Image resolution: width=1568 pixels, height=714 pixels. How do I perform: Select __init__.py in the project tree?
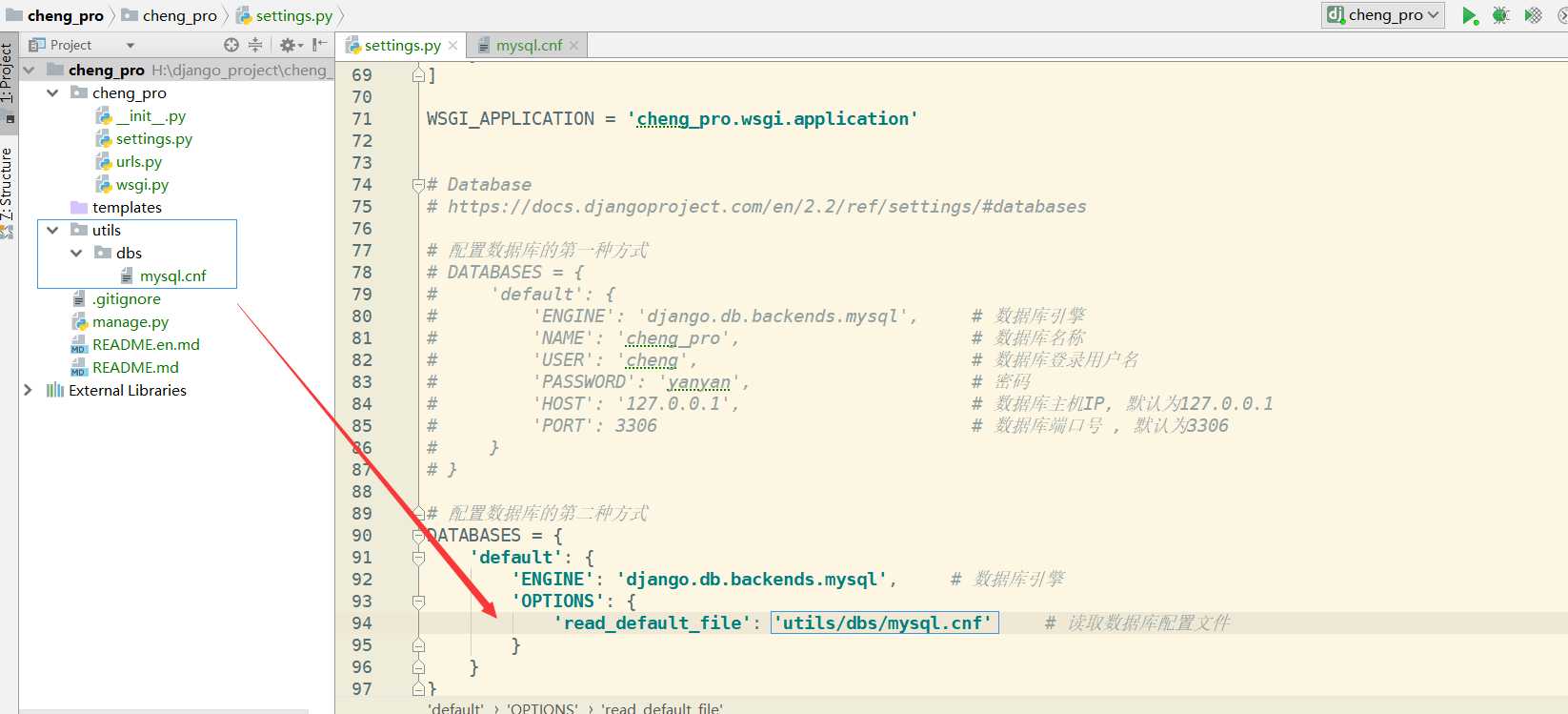click(x=141, y=115)
